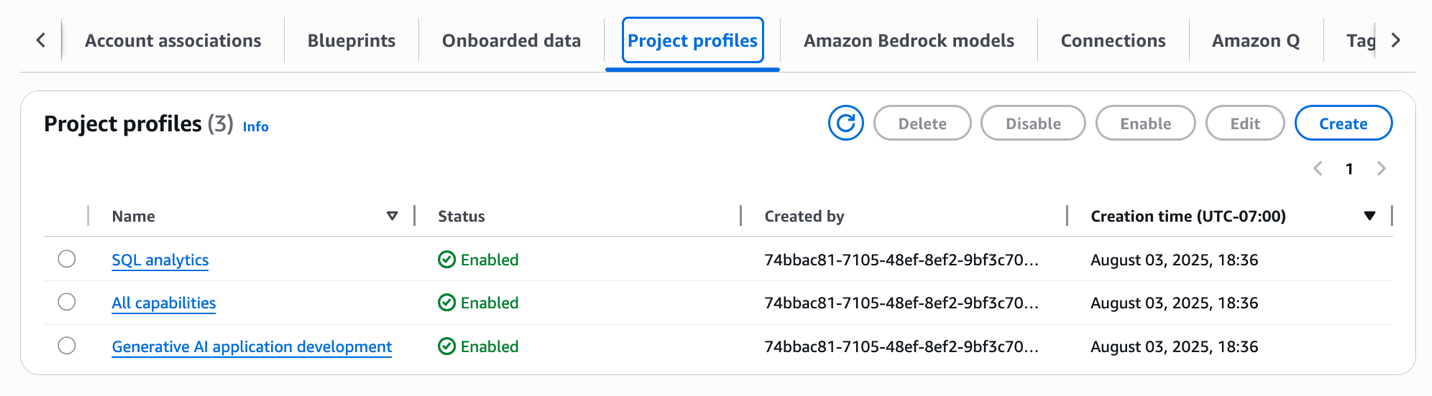Sort by Creation time column arrow
1432x396 pixels.
point(1370,216)
